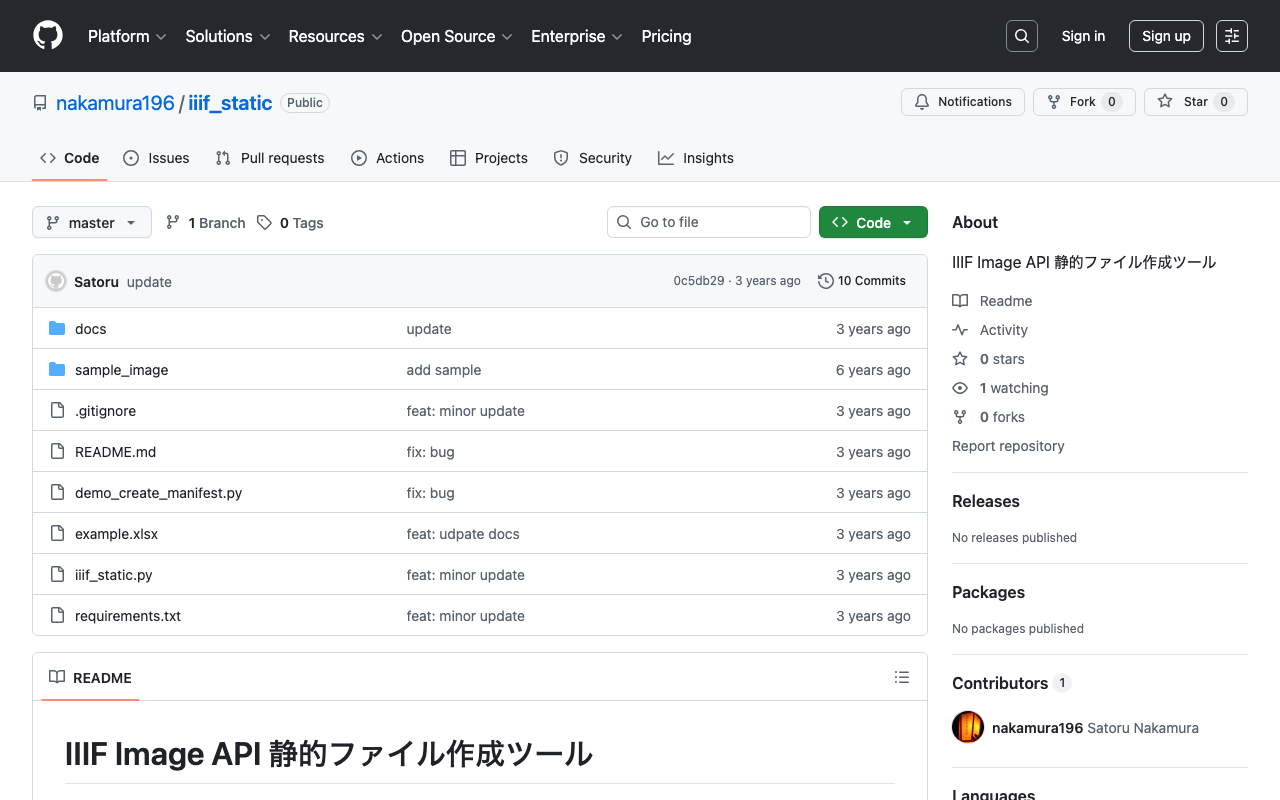Expand the Resources menu in the header
Viewport: 1280px width, 800px height.
[335, 36]
